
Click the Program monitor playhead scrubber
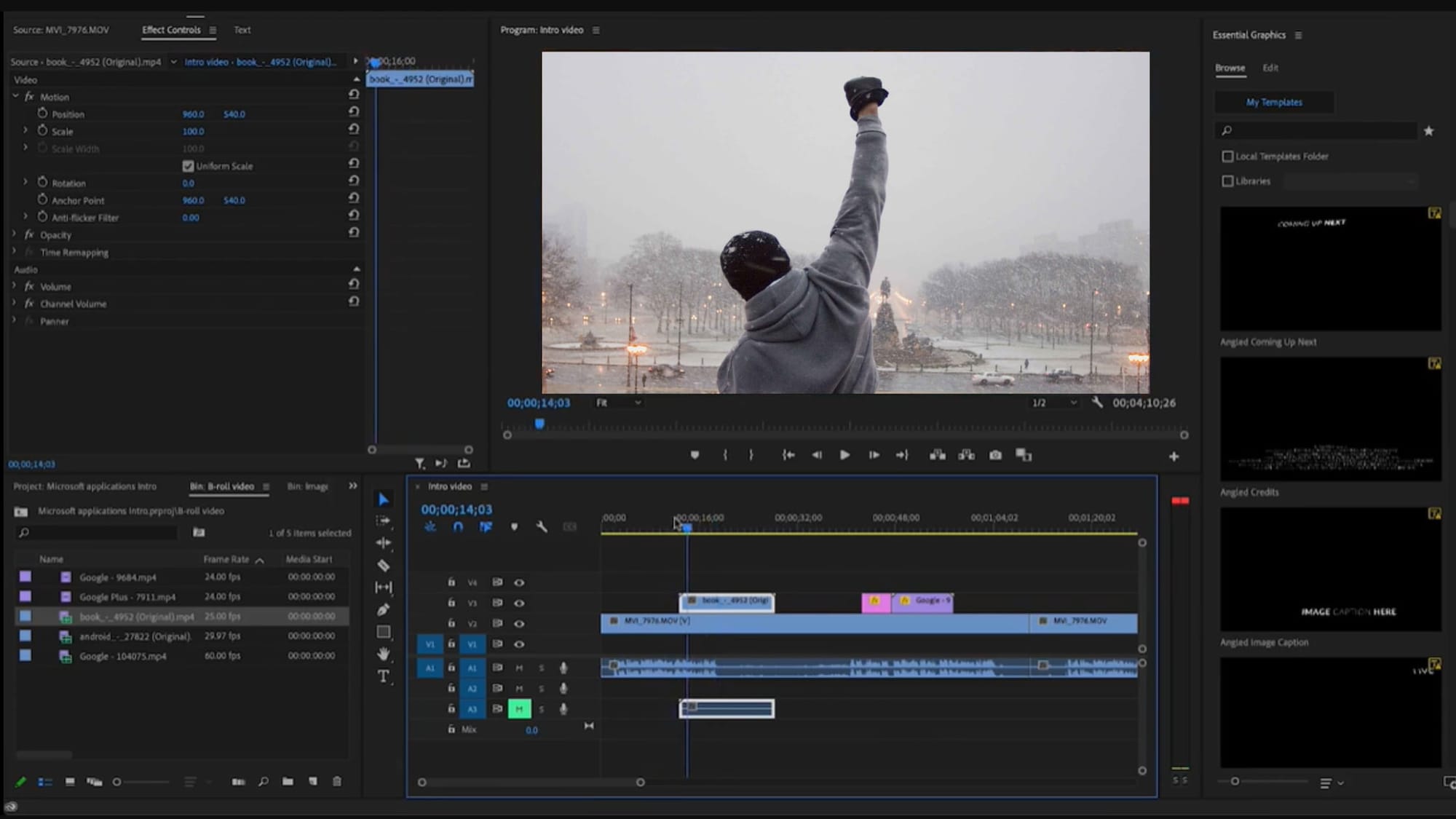click(x=539, y=424)
